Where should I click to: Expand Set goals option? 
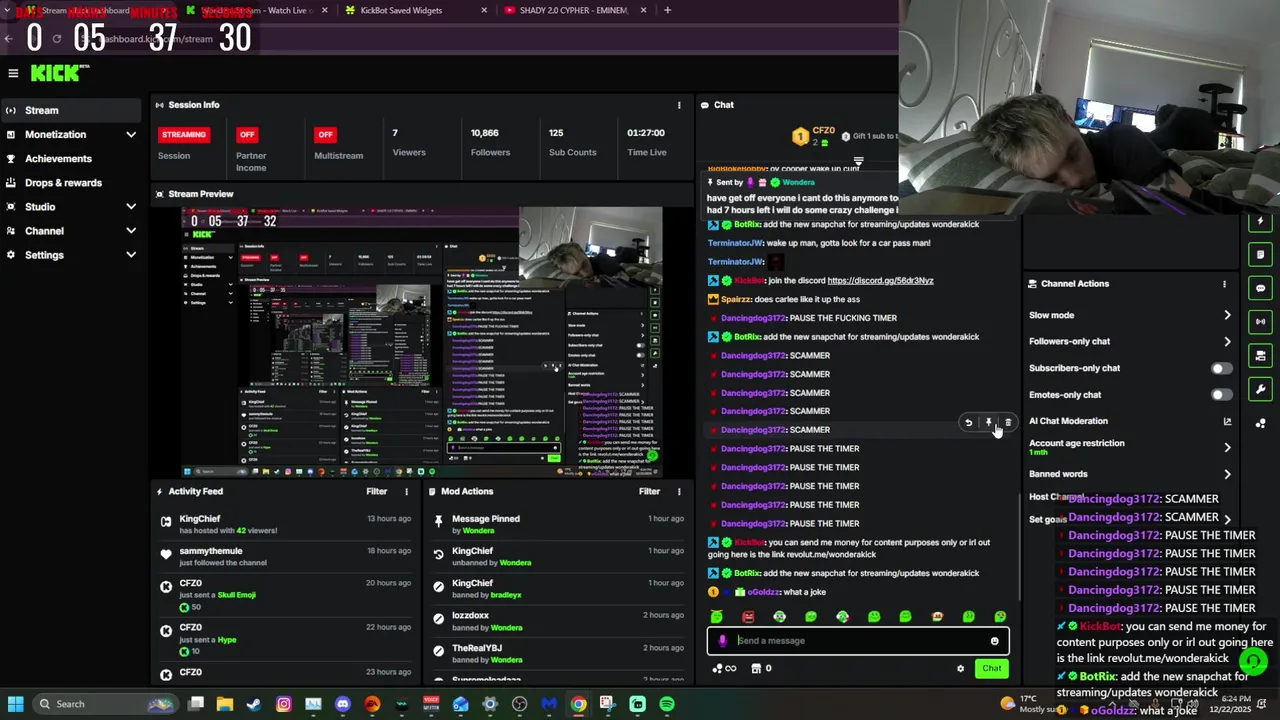click(x=1227, y=520)
